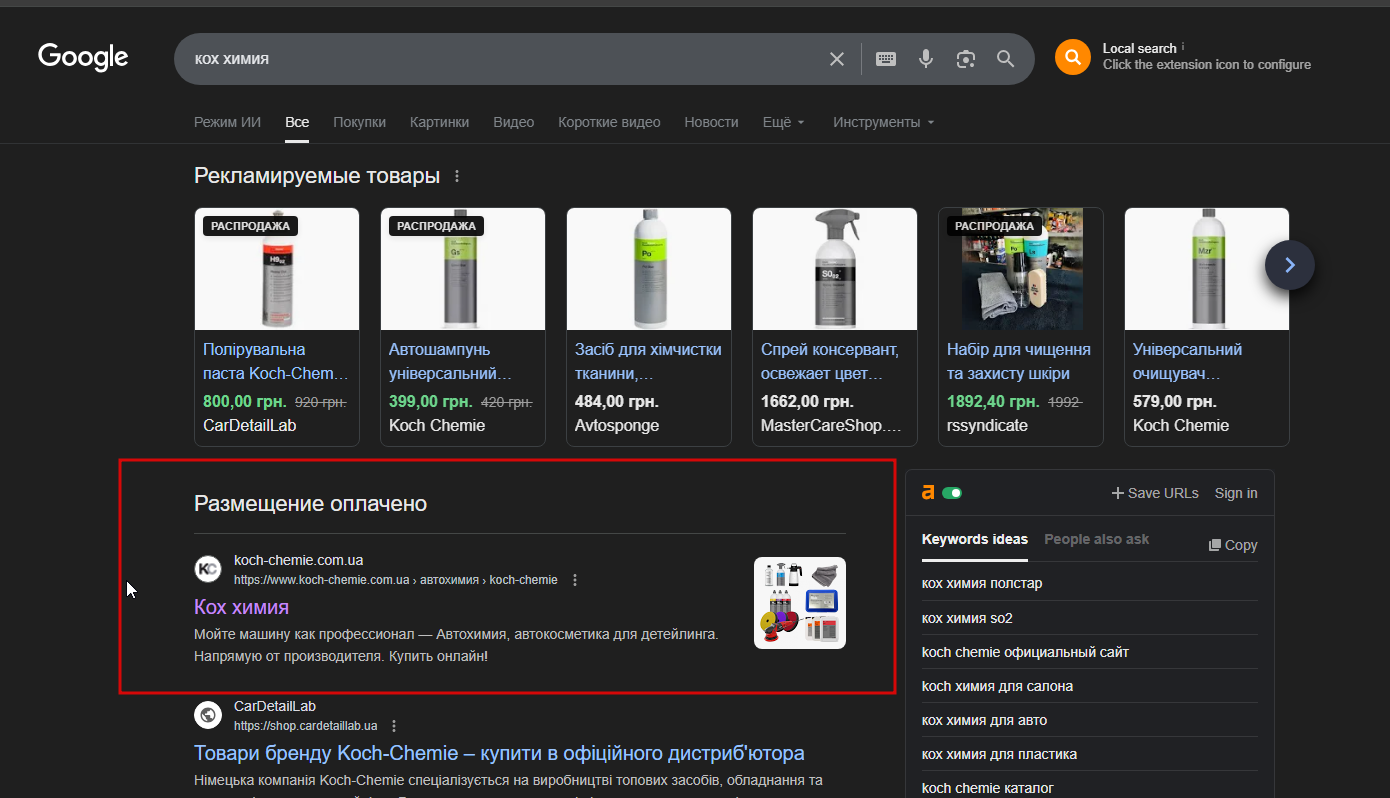The image size is (1390, 798).
Task: Open the Кох химия sponsored link
Action: pyautogui.click(x=241, y=607)
